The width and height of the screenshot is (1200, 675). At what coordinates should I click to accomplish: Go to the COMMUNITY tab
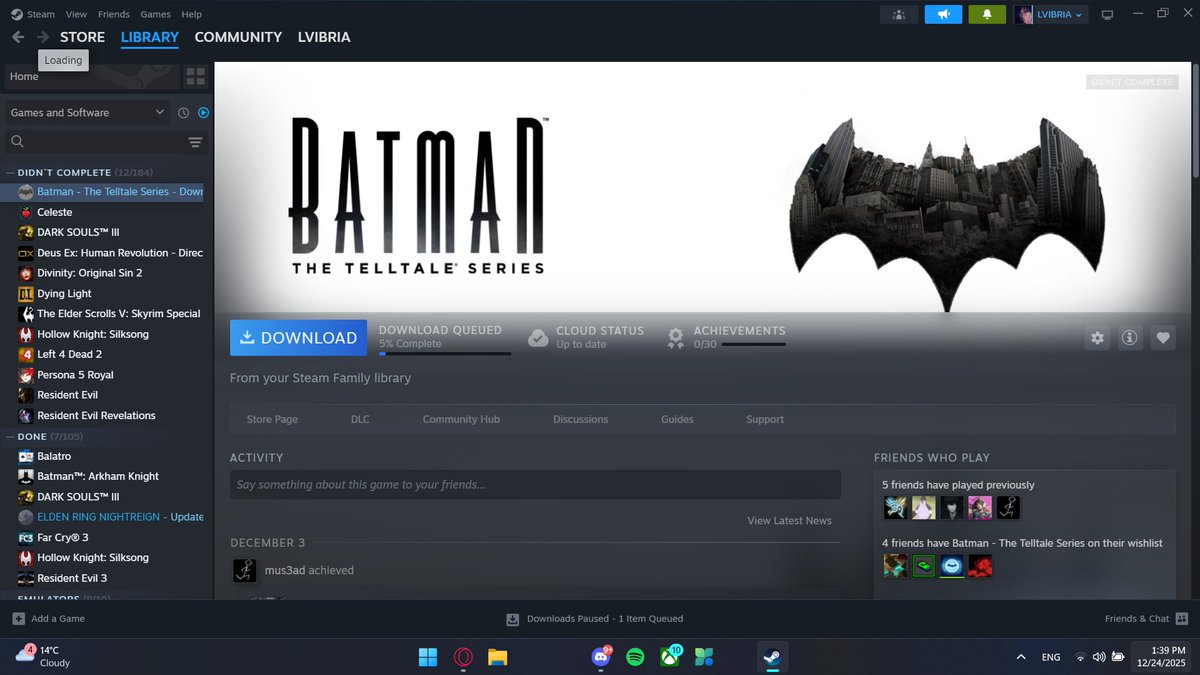coord(238,37)
